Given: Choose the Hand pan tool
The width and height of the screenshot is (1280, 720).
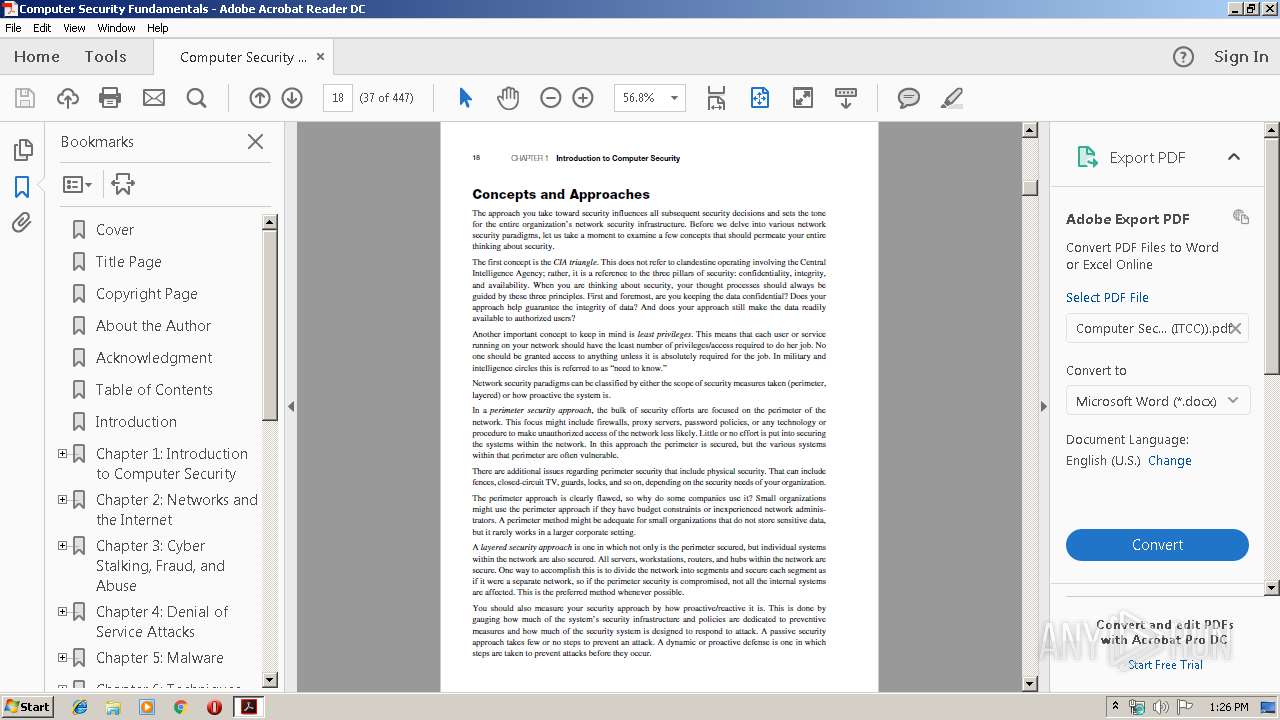Looking at the screenshot, I should 508,98.
